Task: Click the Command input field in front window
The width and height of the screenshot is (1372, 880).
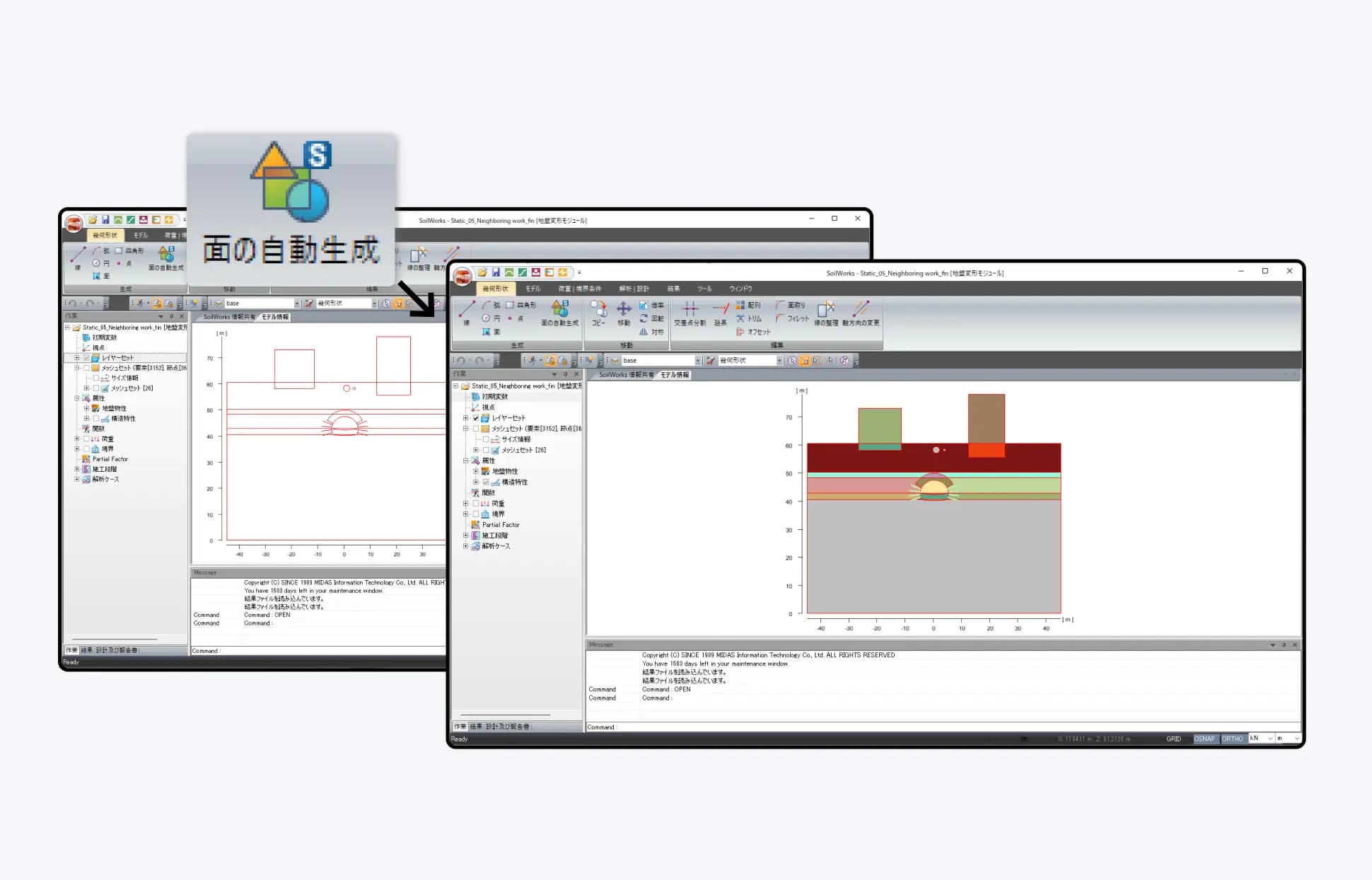Action: (x=943, y=727)
